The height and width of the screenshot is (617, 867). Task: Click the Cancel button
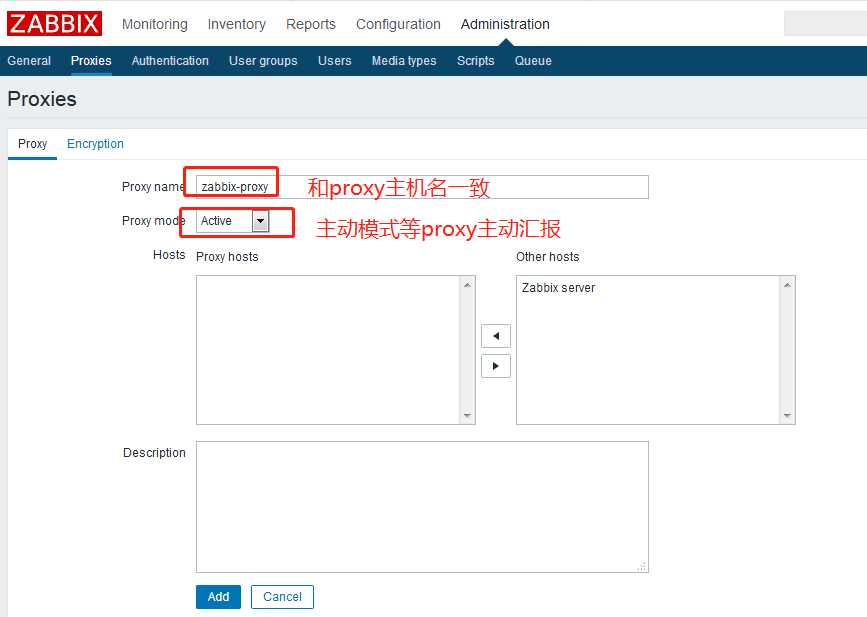click(x=283, y=597)
